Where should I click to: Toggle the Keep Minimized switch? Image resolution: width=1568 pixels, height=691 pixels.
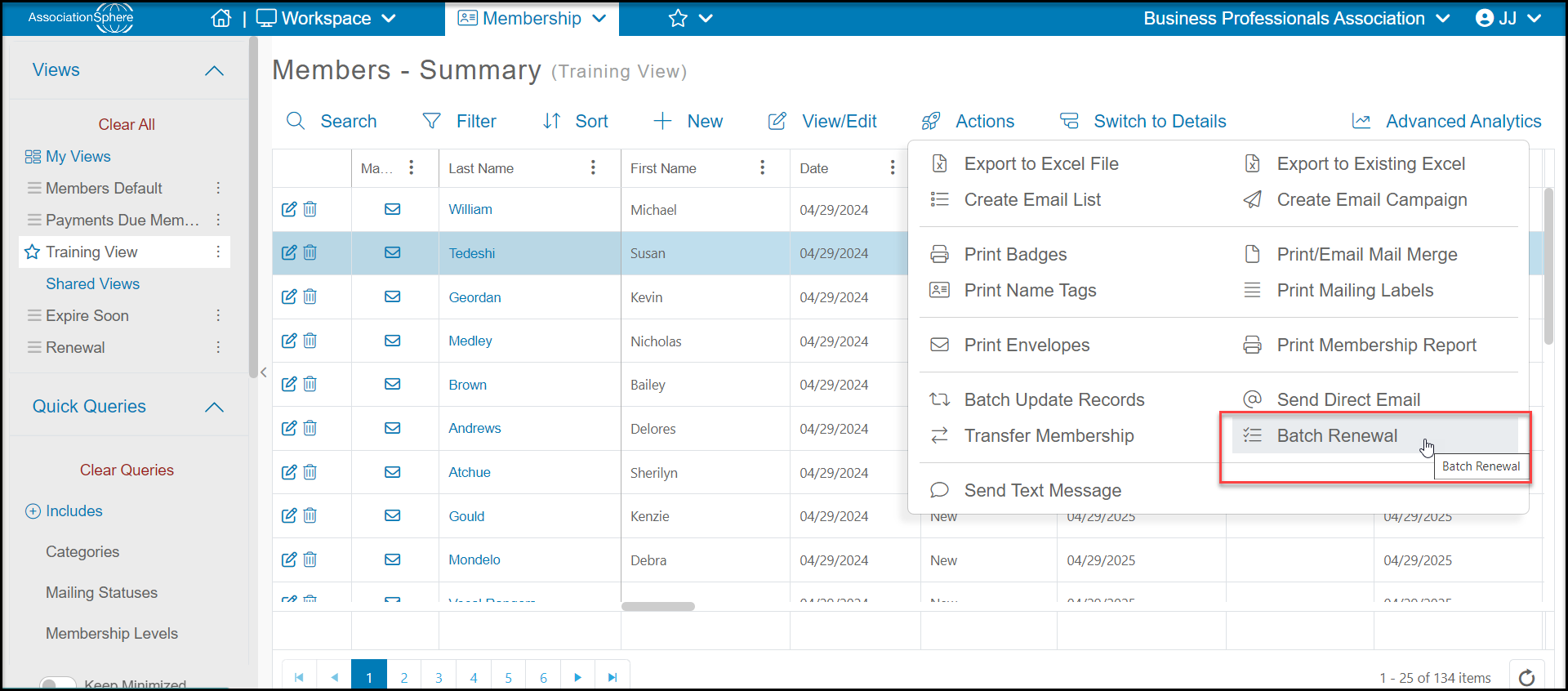click(58, 684)
